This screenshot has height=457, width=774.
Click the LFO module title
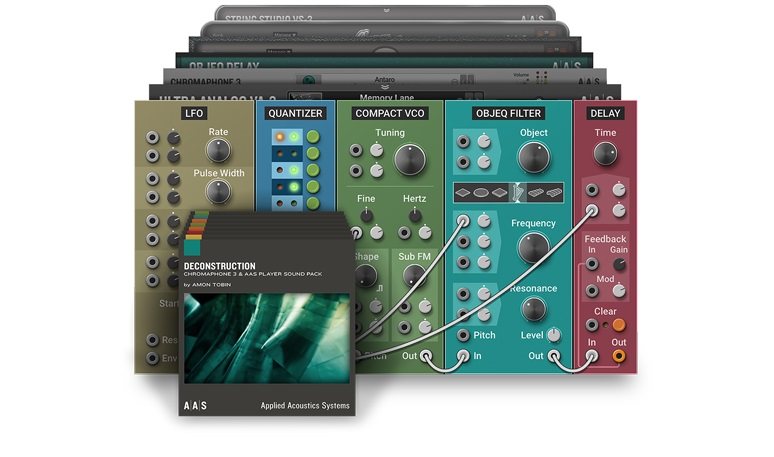point(194,114)
